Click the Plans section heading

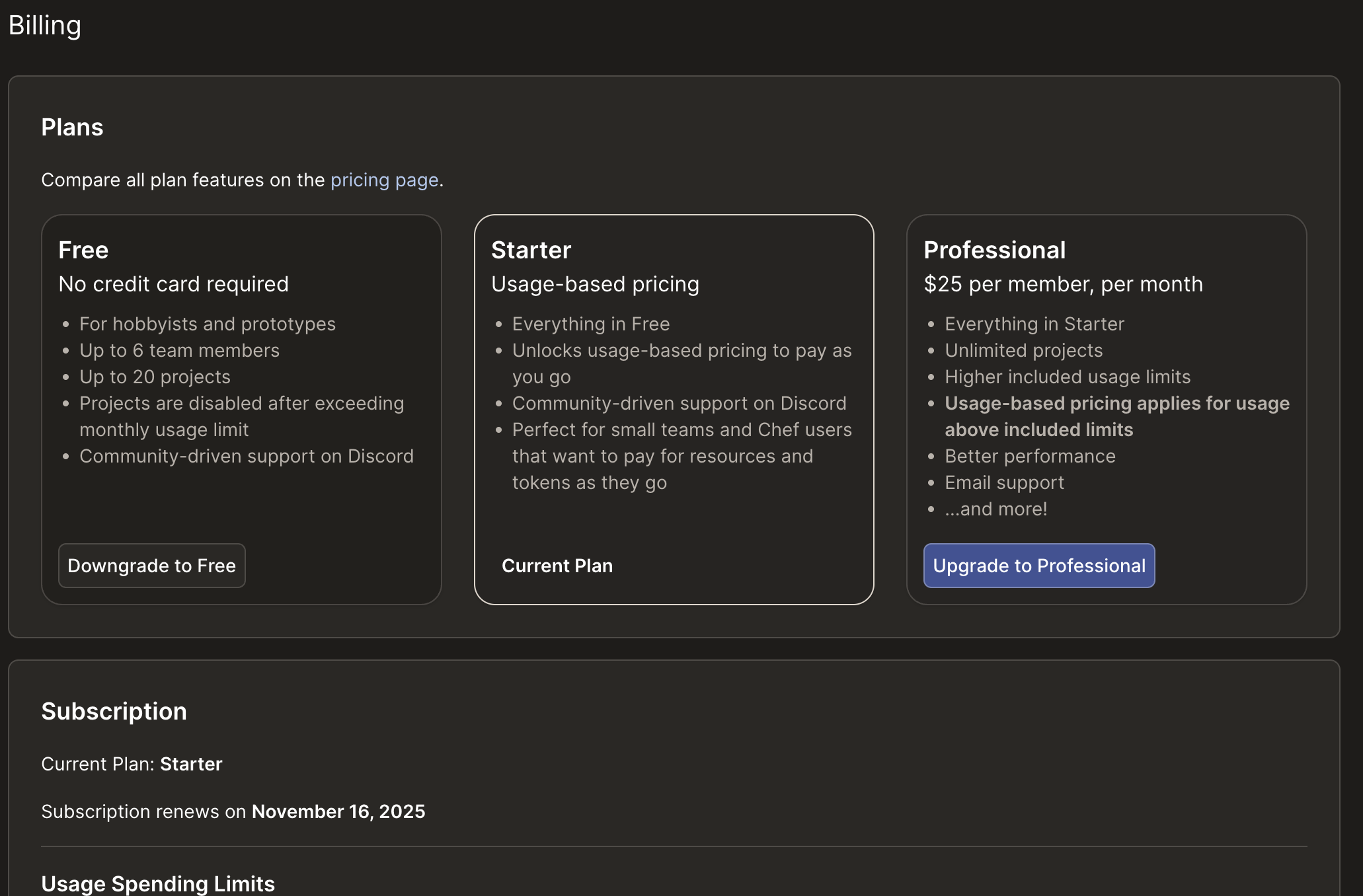click(x=72, y=127)
